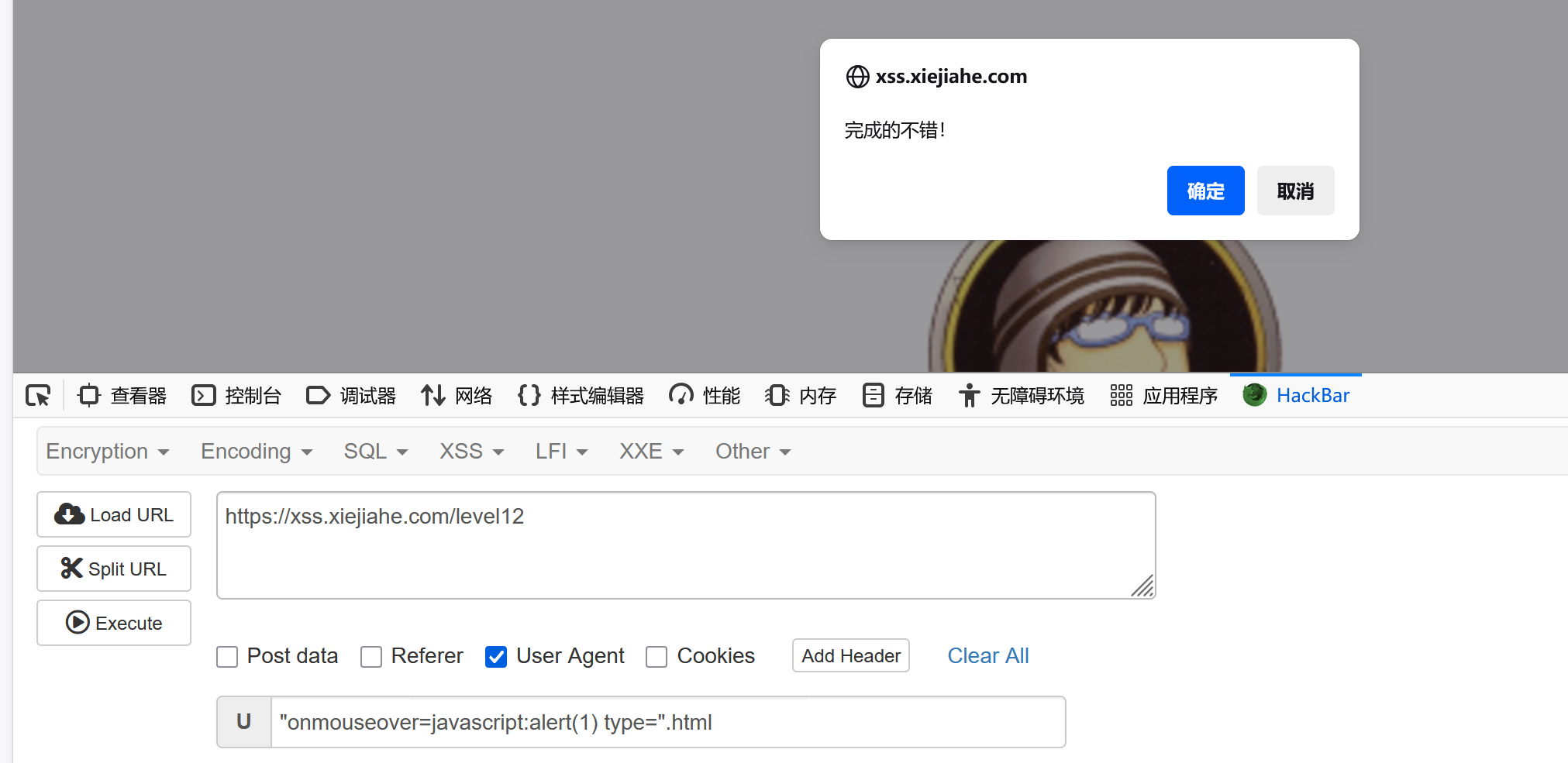Open the Debugger (调试器) panel

tap(351, 396)
